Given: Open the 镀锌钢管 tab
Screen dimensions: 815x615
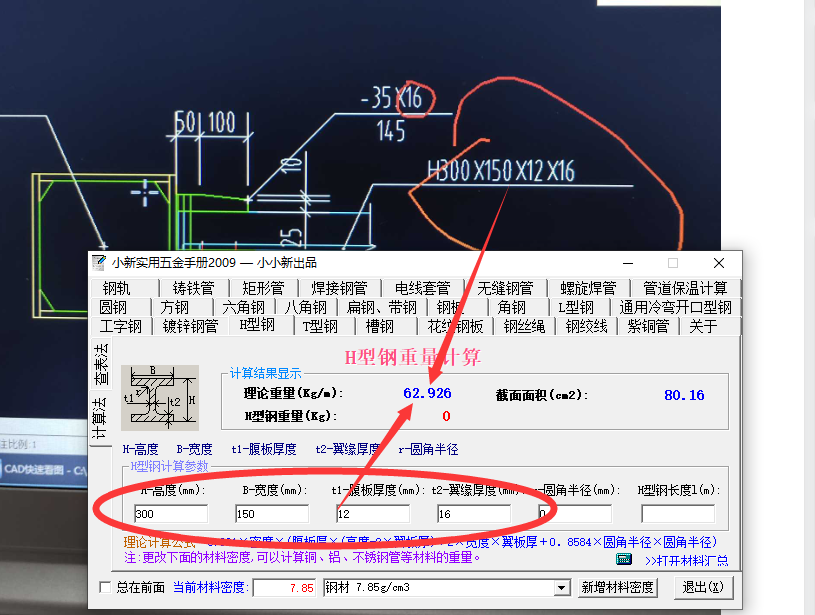Looking at the screenshot, I should [x=190, y=326].
